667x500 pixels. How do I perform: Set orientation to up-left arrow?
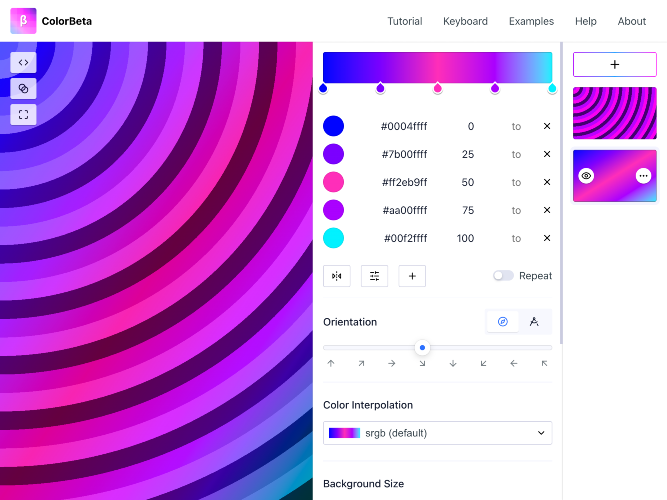[x=544, y=363]
